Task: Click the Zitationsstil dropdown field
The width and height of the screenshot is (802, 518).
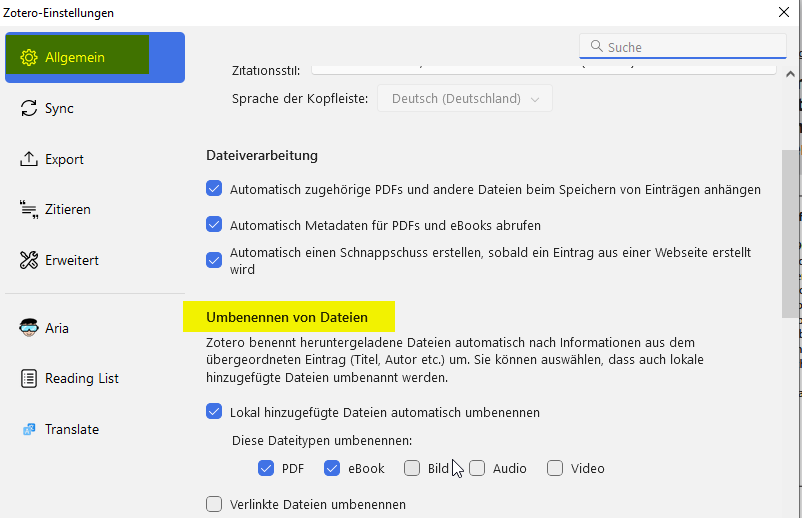Action: 544,70
